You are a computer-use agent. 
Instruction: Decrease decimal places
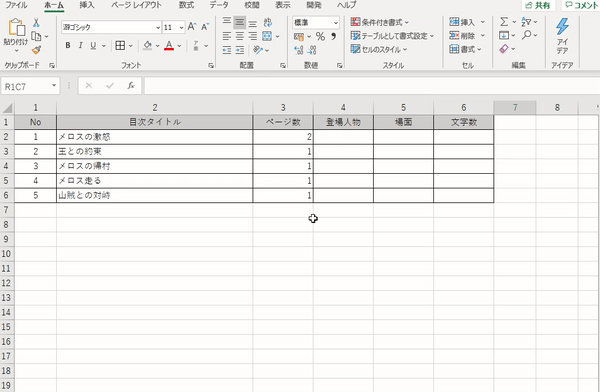312,50
